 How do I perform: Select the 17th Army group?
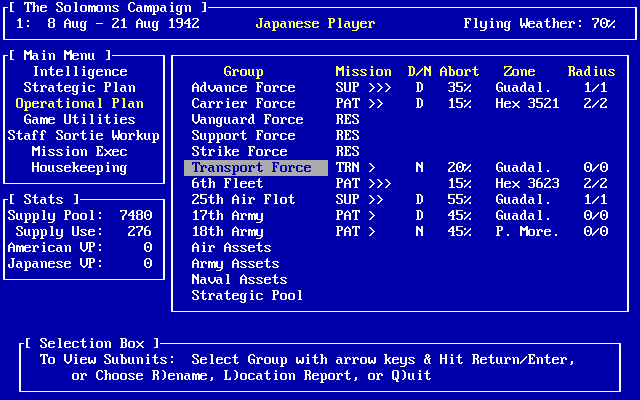[227, 216]
